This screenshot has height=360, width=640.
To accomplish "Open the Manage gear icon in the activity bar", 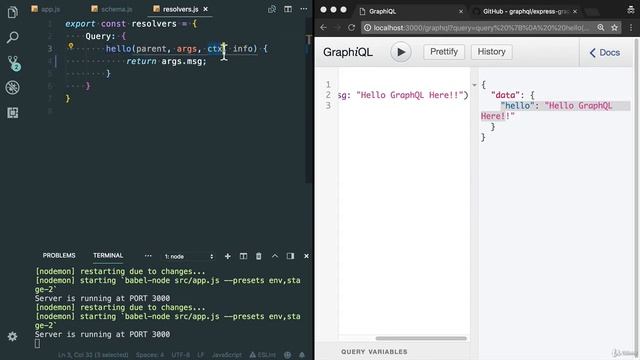I will (x=12, y=336).
